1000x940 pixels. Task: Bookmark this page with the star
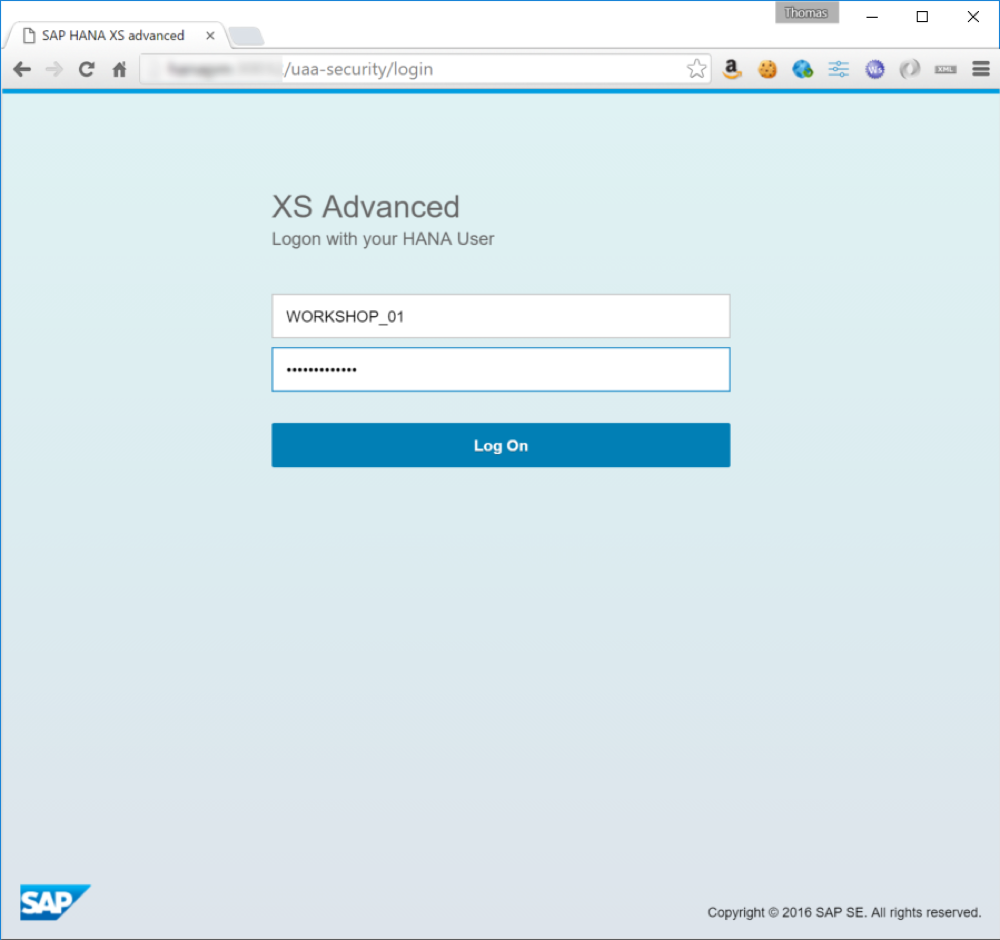tap(696, 69)
